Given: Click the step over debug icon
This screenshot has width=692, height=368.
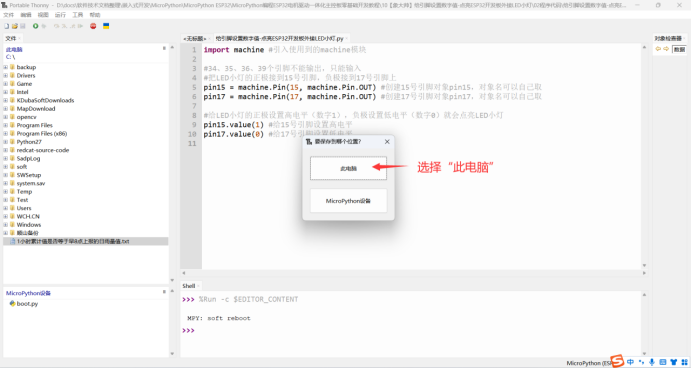Looking at the screenshot, I should click(56, 26).
